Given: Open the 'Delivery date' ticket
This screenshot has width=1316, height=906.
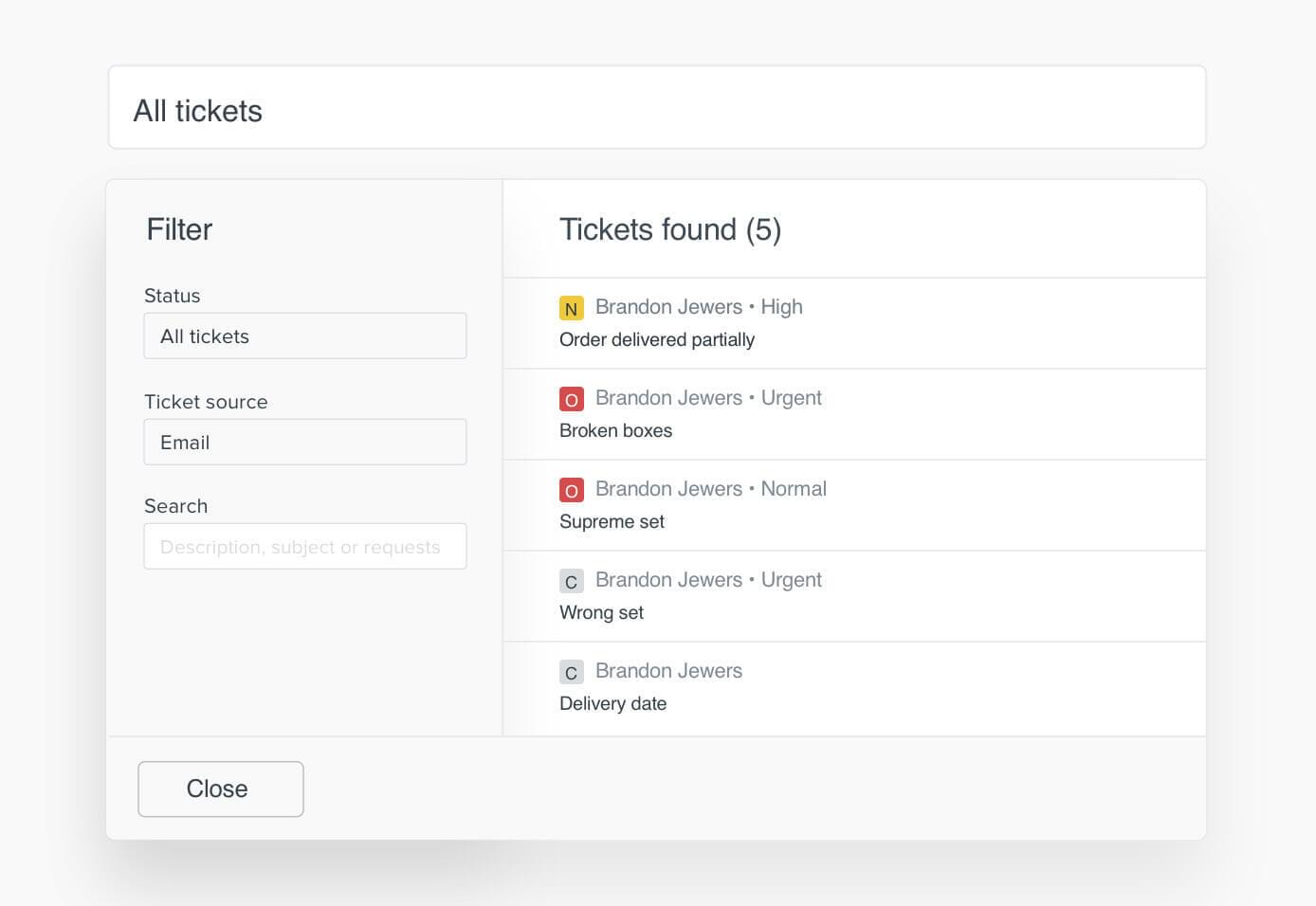Looking at the screenshot, I should click(854, 688).
